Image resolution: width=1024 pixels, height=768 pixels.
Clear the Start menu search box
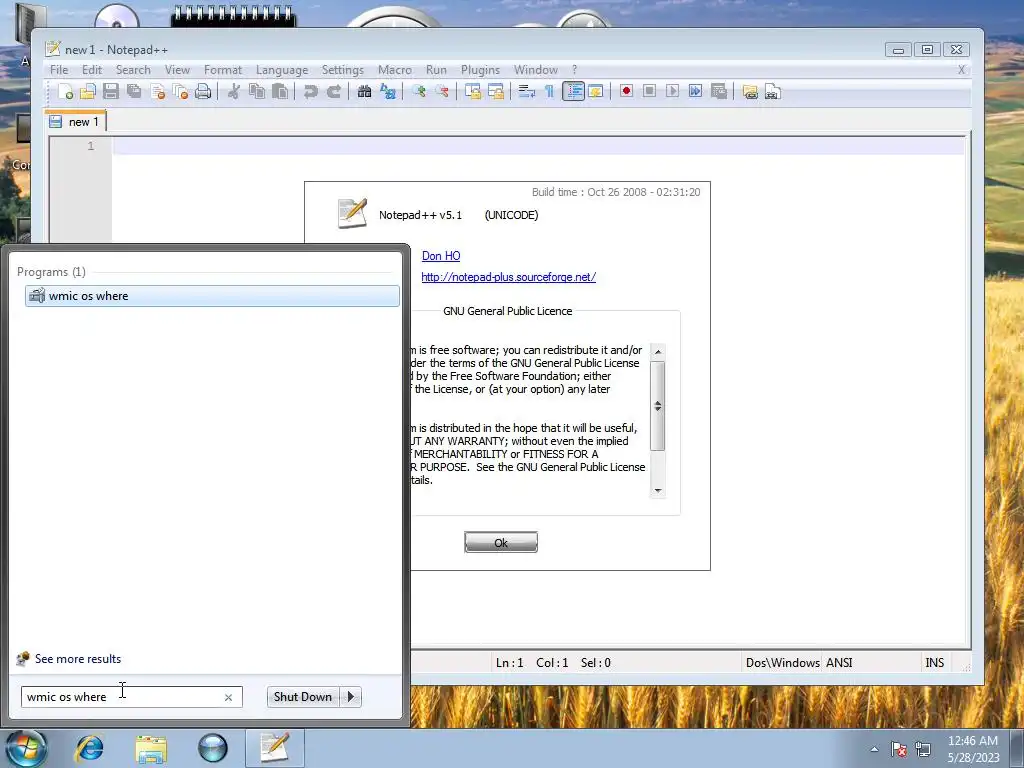point(228,697)
